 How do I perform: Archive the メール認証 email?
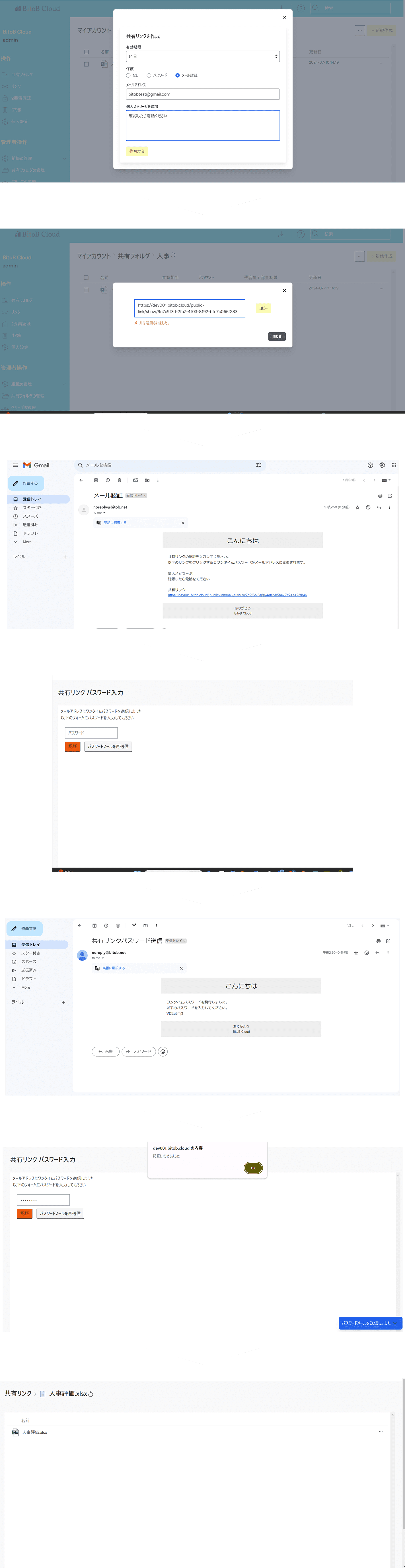pyautogui.click(x=96, y=480)
